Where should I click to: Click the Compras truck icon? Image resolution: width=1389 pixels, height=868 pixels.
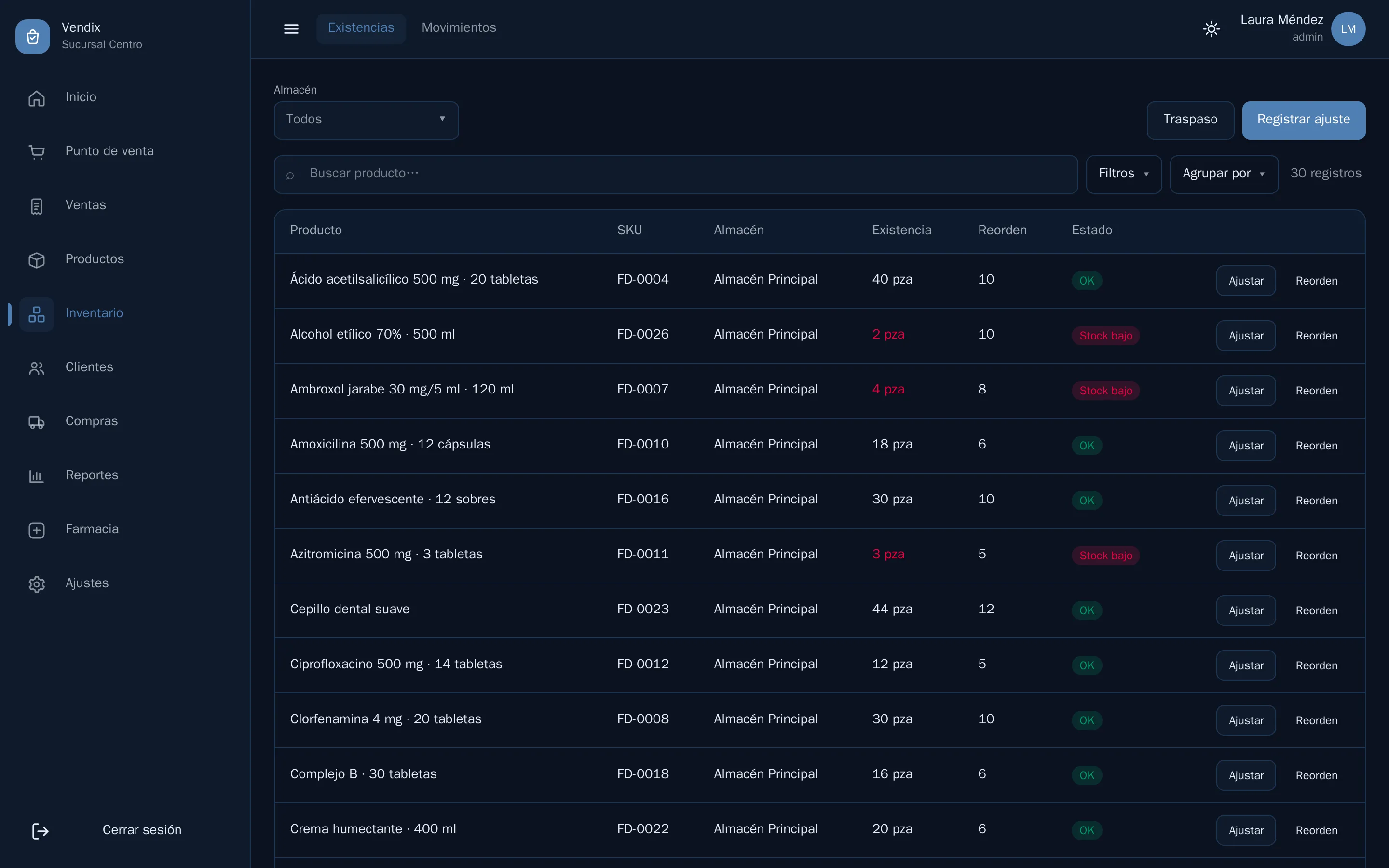pyautogui.click(x=37, y=422)
